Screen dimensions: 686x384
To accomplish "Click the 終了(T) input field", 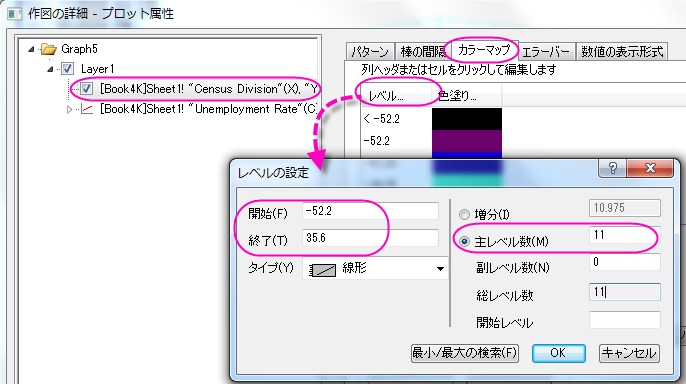I will point(370,238).
